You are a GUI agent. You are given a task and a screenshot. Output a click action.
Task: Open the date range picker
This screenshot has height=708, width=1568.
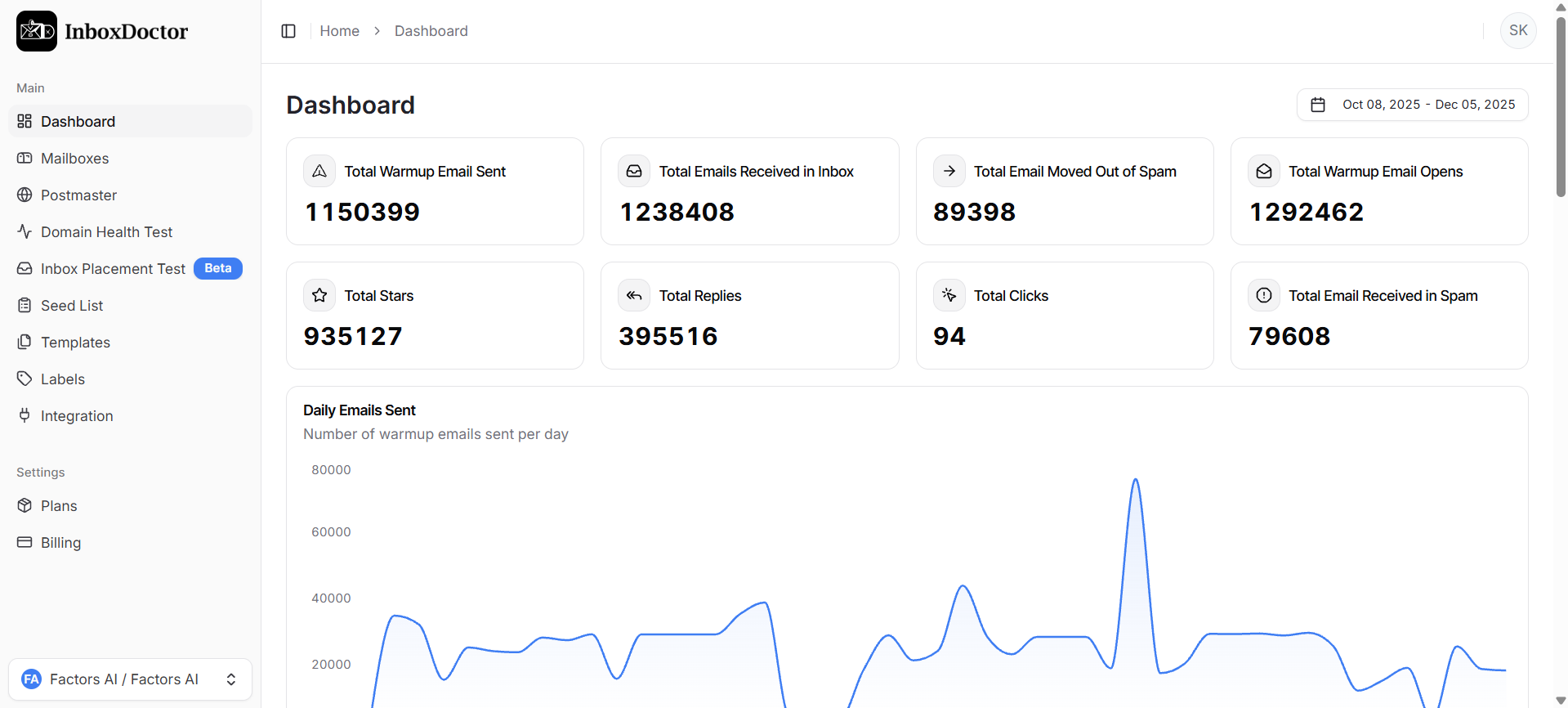point(1412,105)
